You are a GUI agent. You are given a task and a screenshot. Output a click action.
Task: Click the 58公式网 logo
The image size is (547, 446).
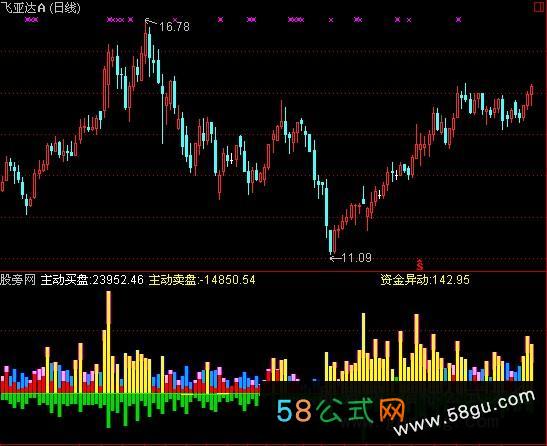(x=340, y=410)
